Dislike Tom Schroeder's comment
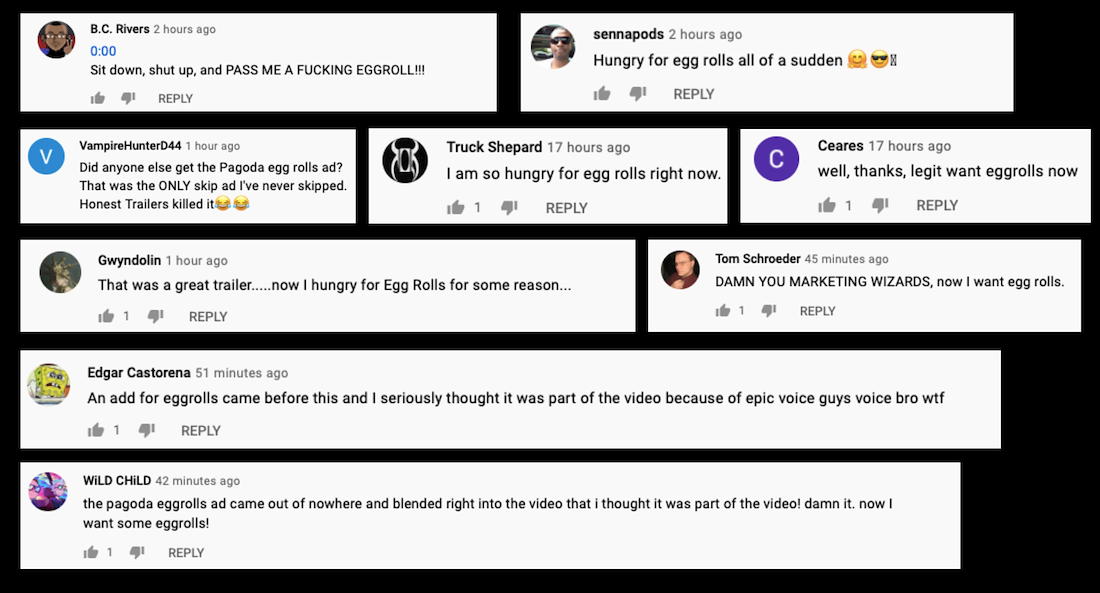1100x593 pixels. (x=770, y=311)
